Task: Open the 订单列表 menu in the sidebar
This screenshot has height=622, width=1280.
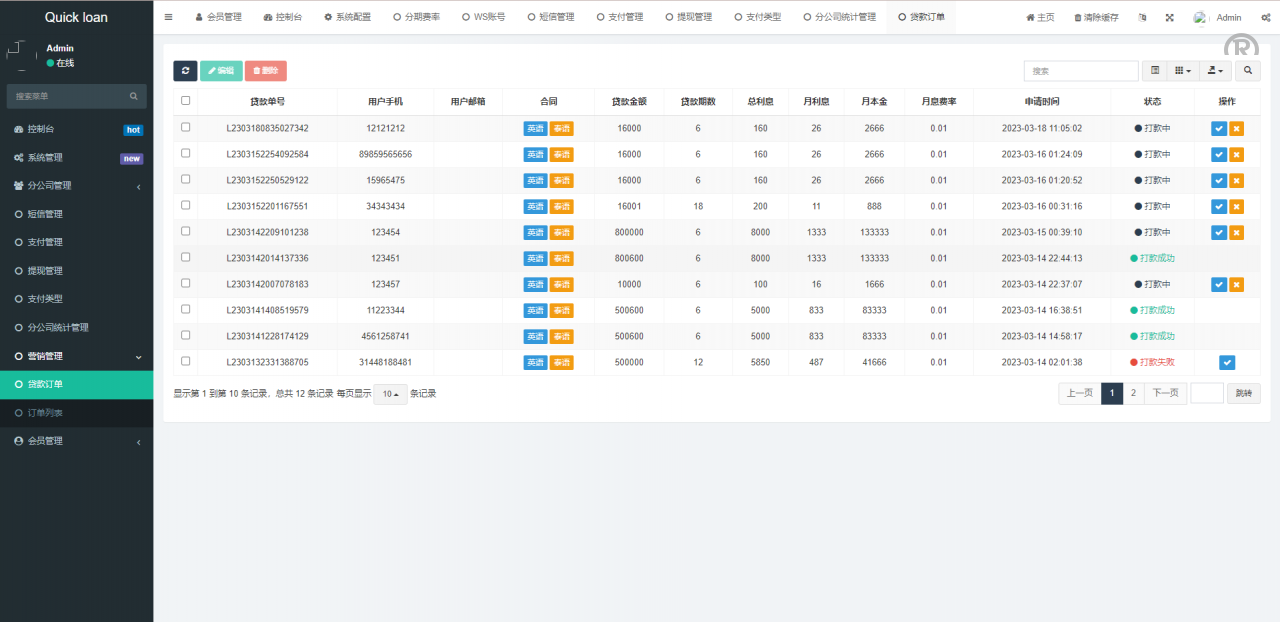Action: pyautogui.click(x=43, y=412)
